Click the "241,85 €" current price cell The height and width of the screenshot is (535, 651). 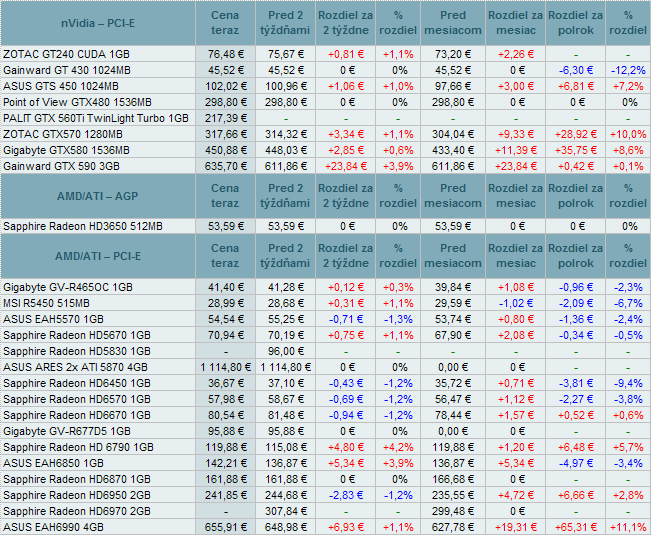[226, 495]
